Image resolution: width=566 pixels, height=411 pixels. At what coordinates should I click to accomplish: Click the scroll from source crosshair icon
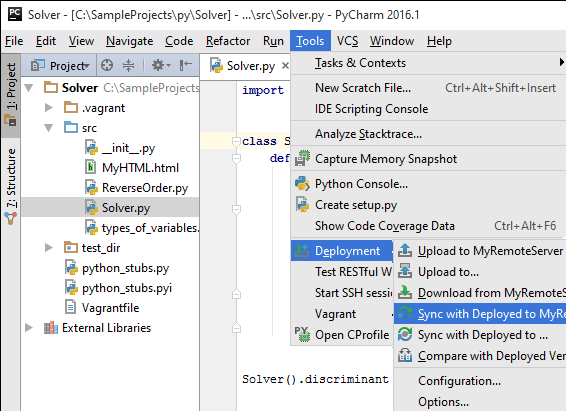107,65
